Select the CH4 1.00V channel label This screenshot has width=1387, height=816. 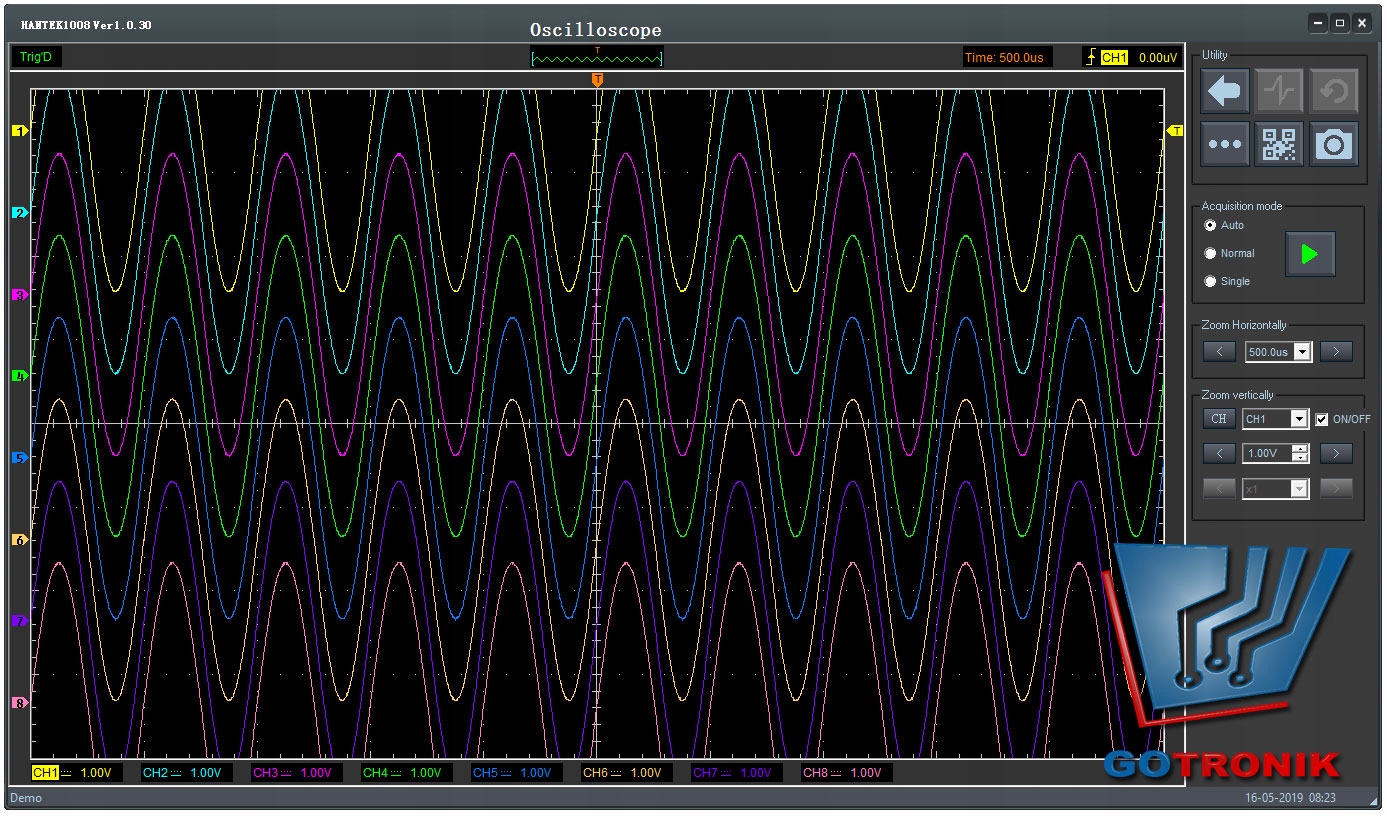(408, 773)
